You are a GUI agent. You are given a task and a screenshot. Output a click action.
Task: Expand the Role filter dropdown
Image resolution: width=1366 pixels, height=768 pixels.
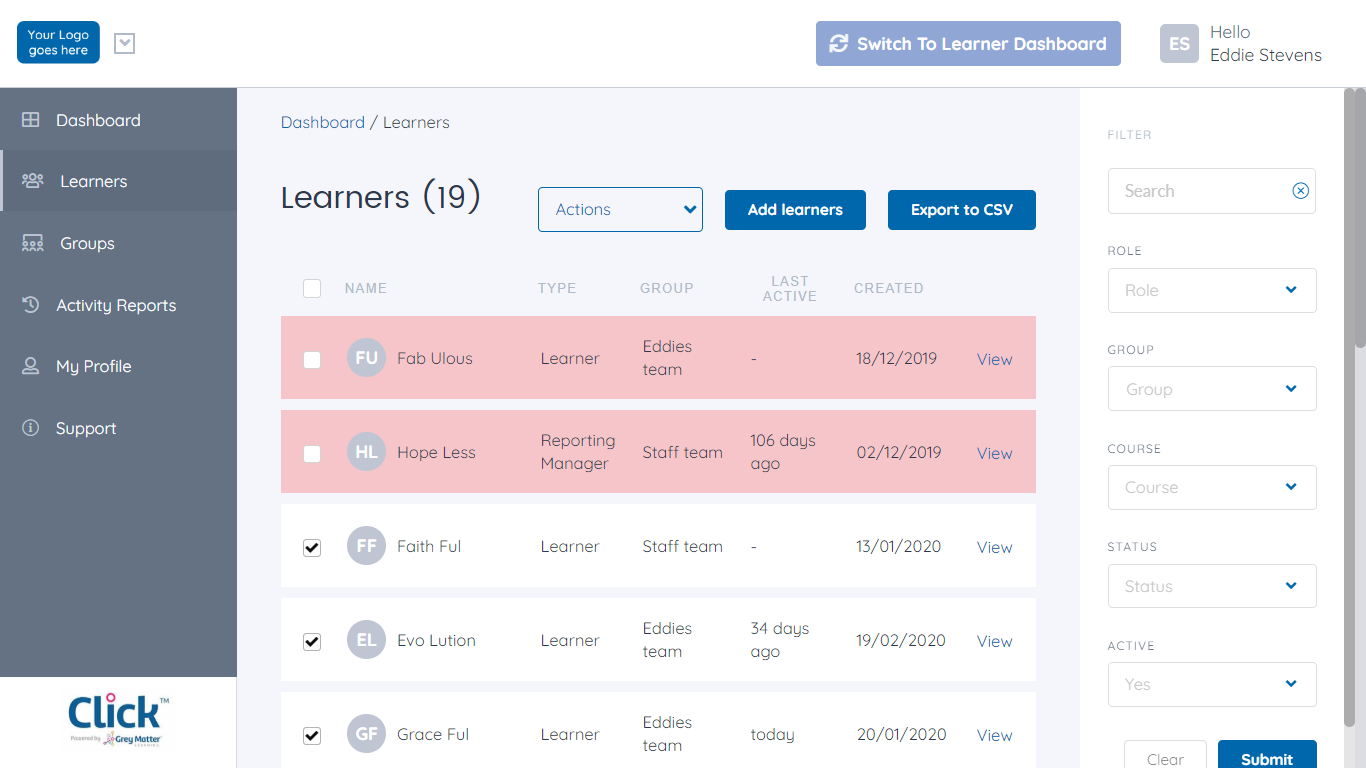click(x=1212, y=290)
